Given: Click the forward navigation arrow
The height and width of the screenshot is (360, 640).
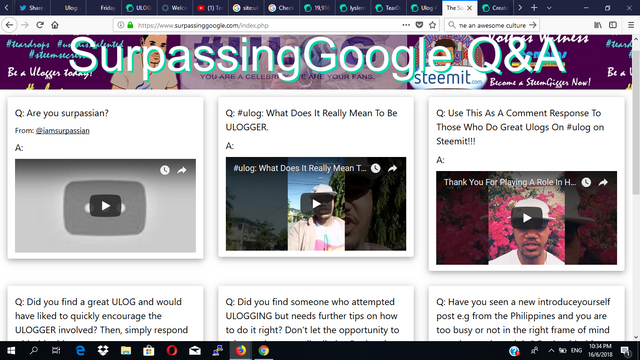Looking at the screenshot, I should tap(25, 25).
